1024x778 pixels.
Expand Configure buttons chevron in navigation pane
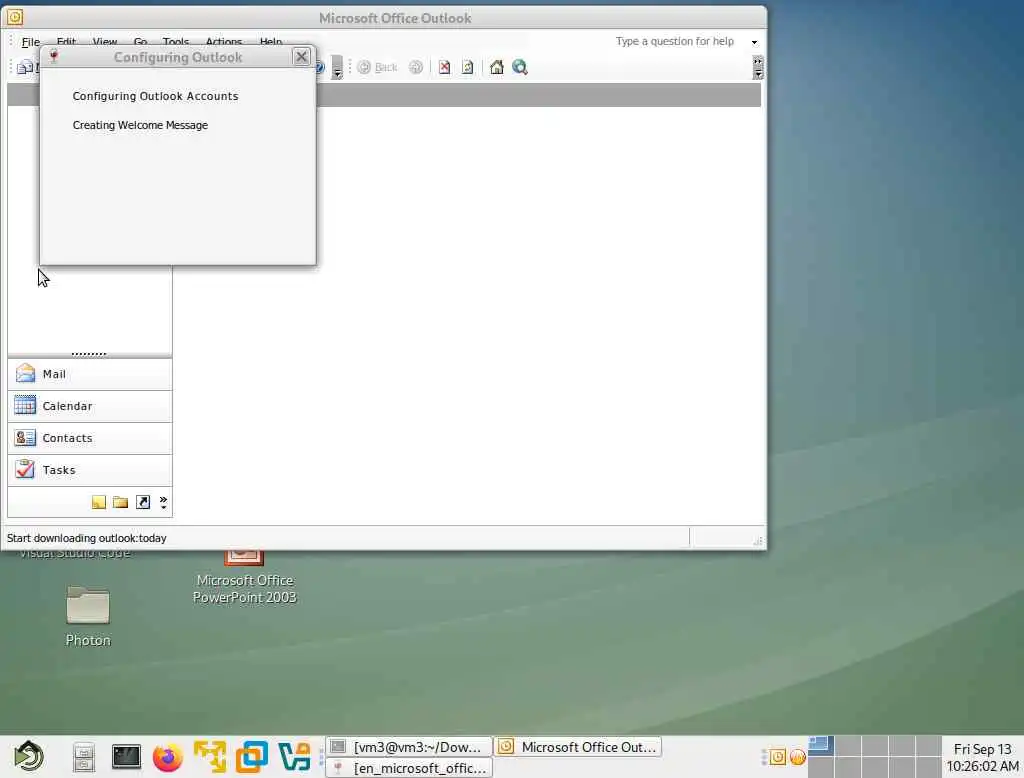point(163,502)
